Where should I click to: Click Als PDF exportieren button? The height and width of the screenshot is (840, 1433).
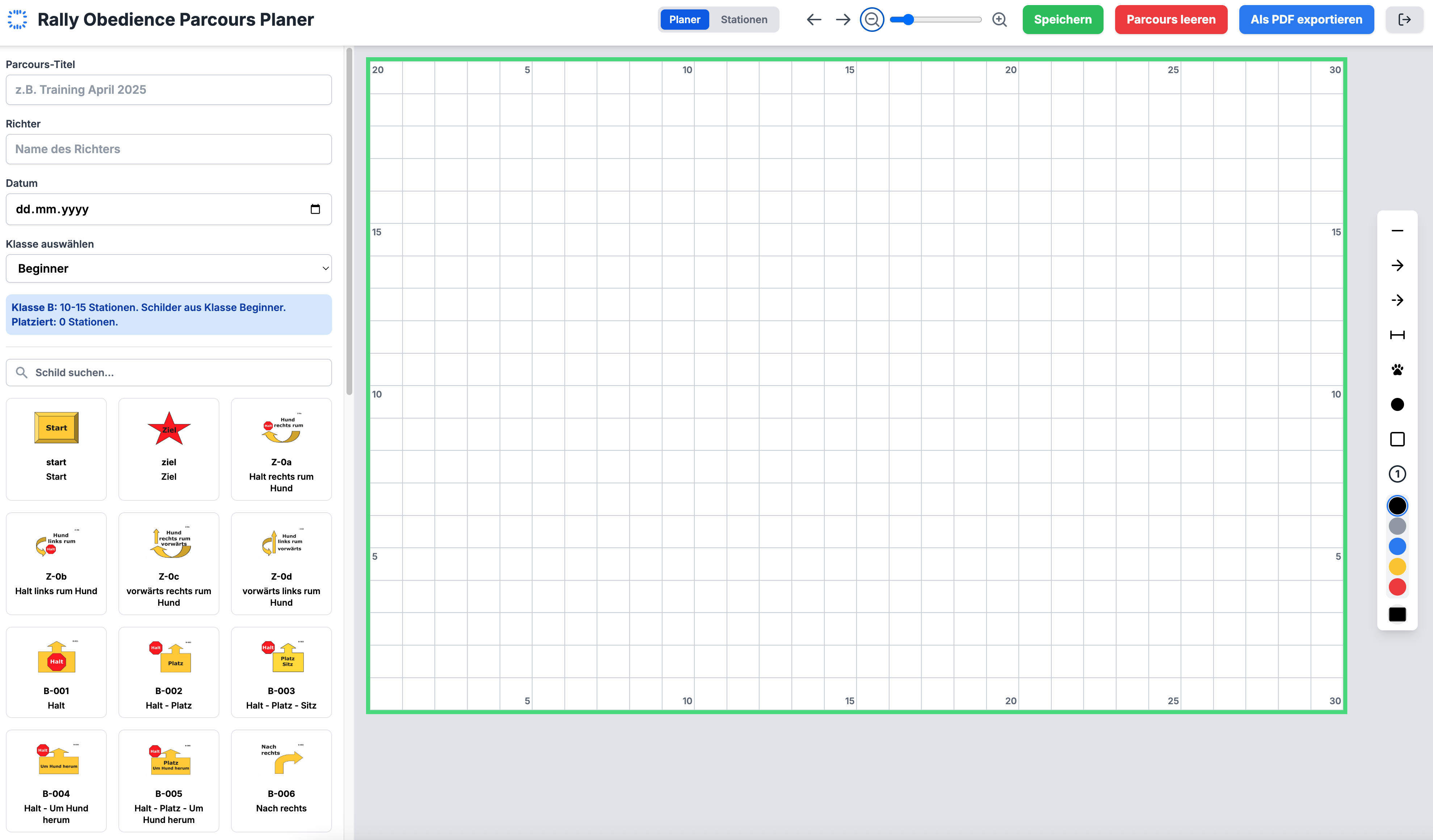point(1306,20)
